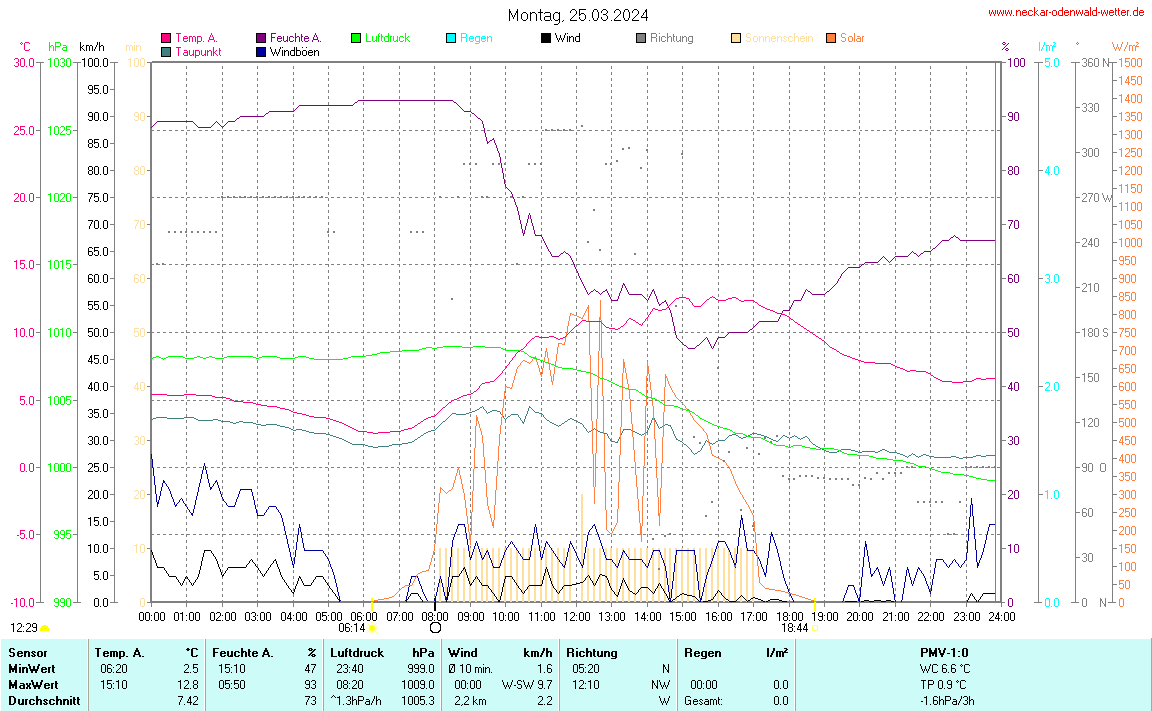Click the yellow icon next to 12:29
This screenshot has width=1152, height=711.
44,628
